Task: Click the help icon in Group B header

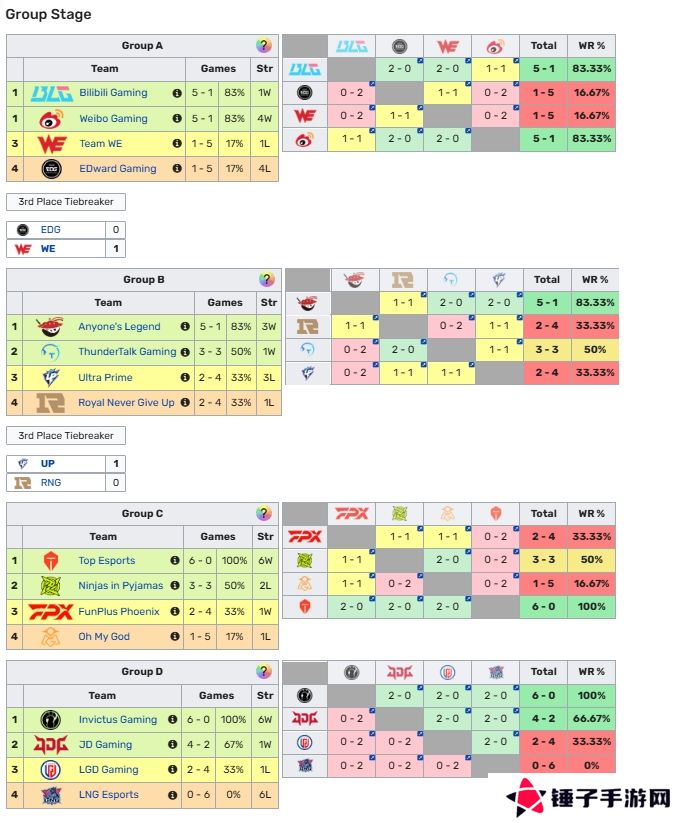Action: coord(267,280)
